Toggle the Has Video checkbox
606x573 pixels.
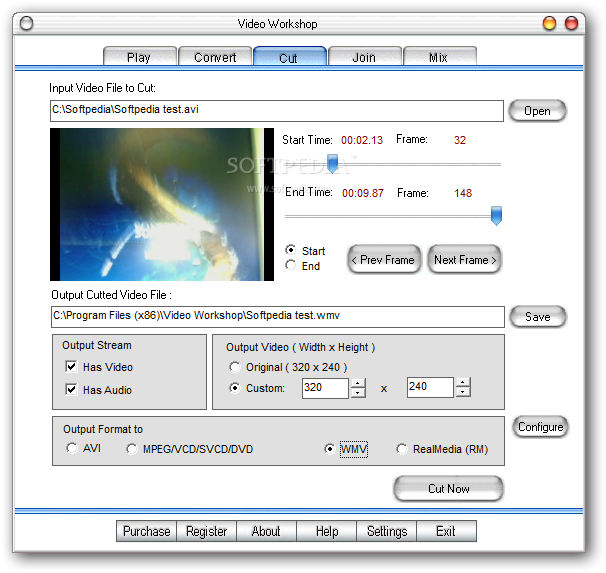[x=71, y=366]
